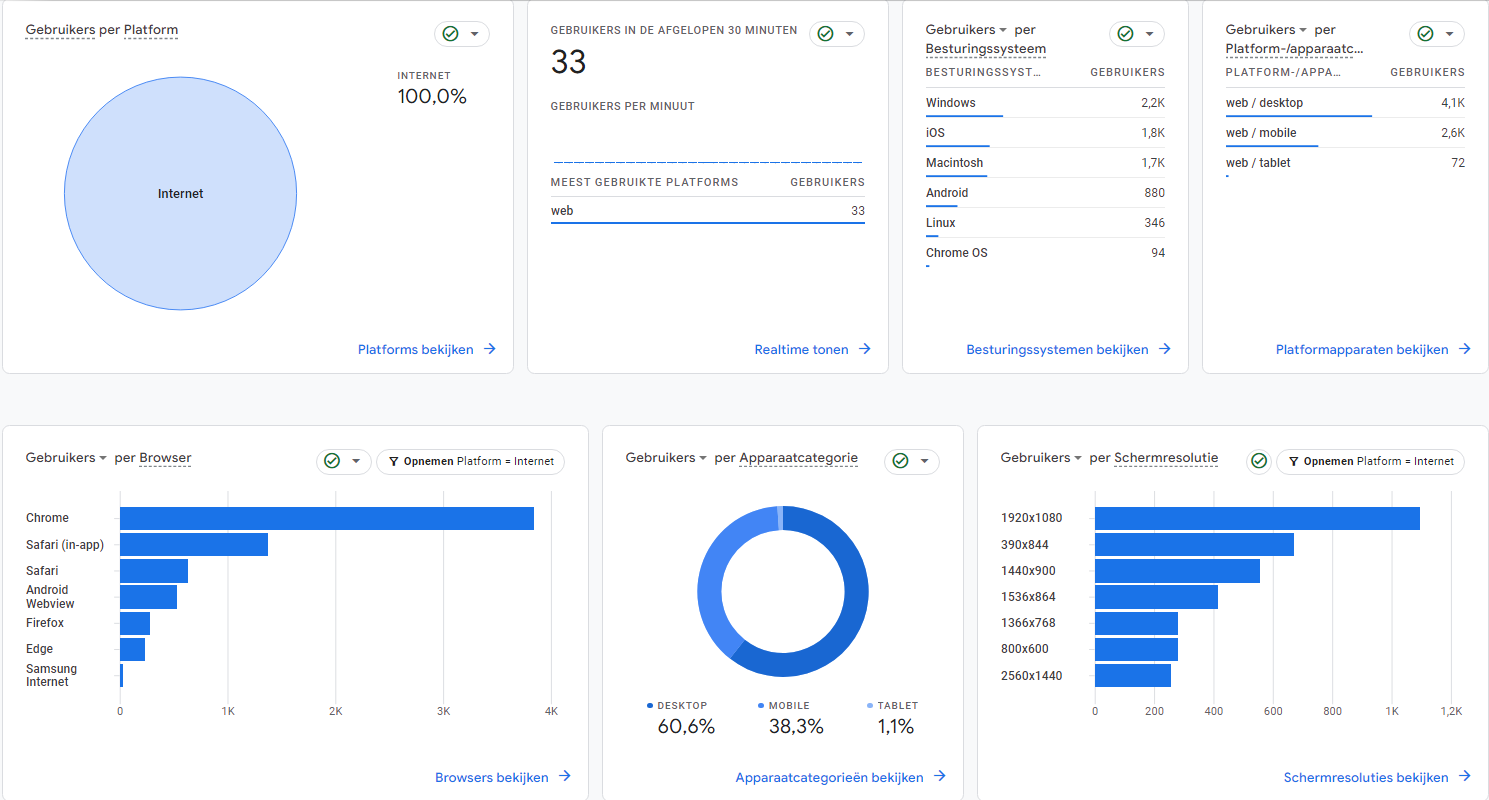Click the 1920x1080 resolution bar
This screenshot has height=800, width=1489.
[1257, 518]
